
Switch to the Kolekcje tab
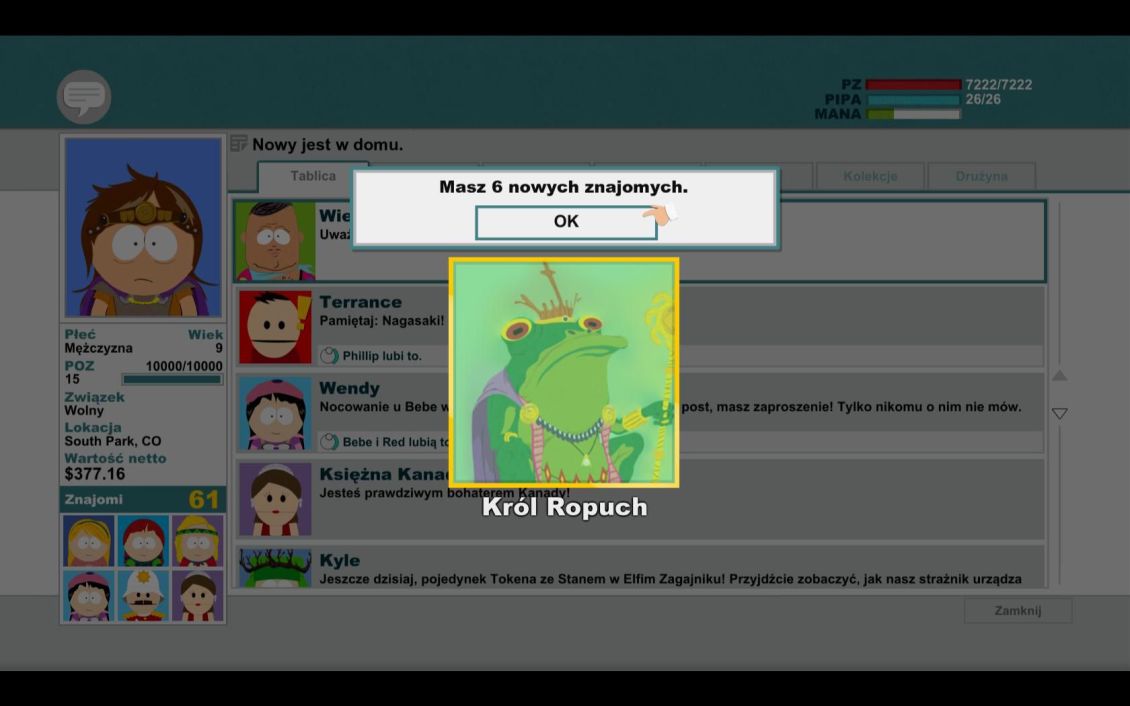click(870, 176)
